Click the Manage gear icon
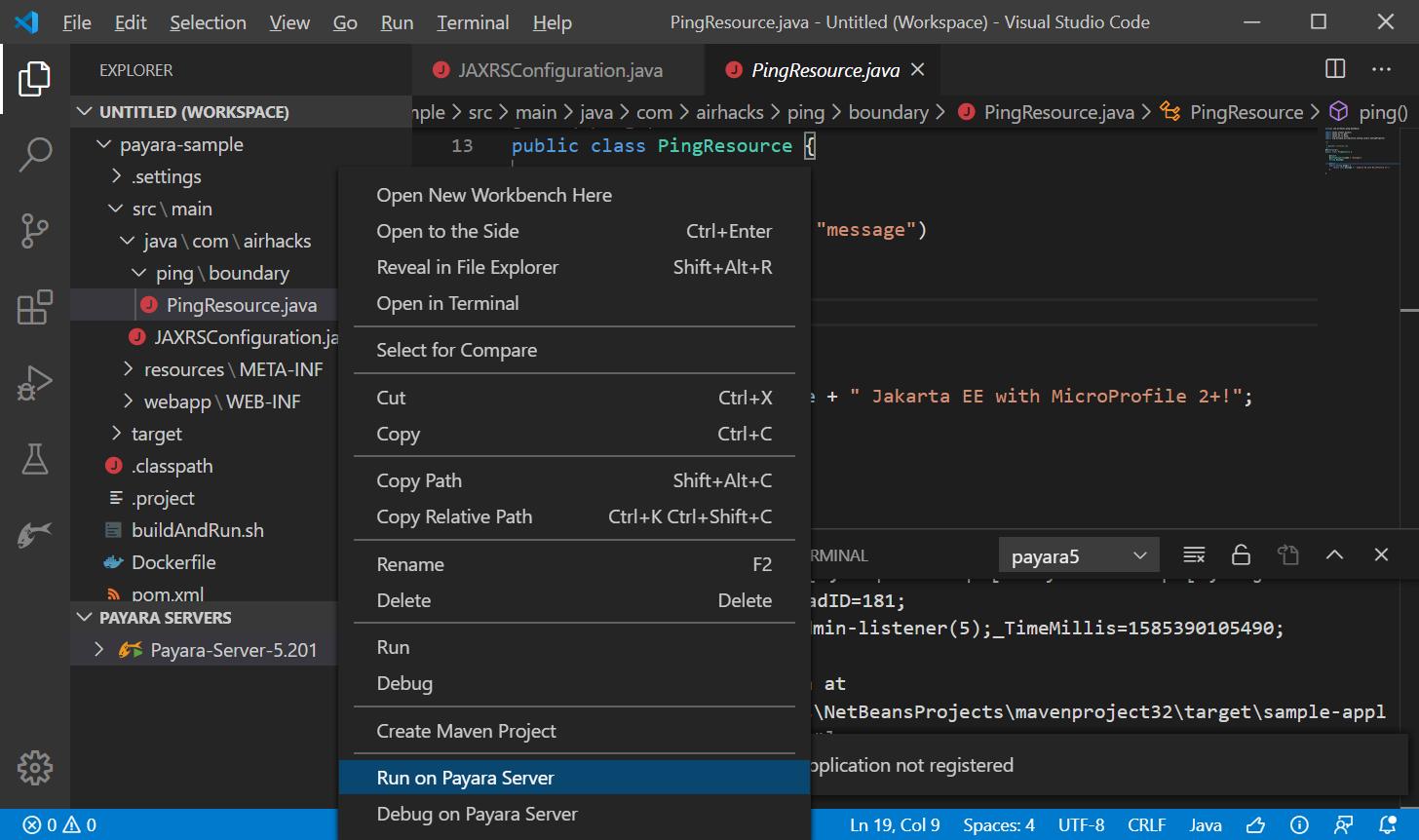 [x=35, y=768]
